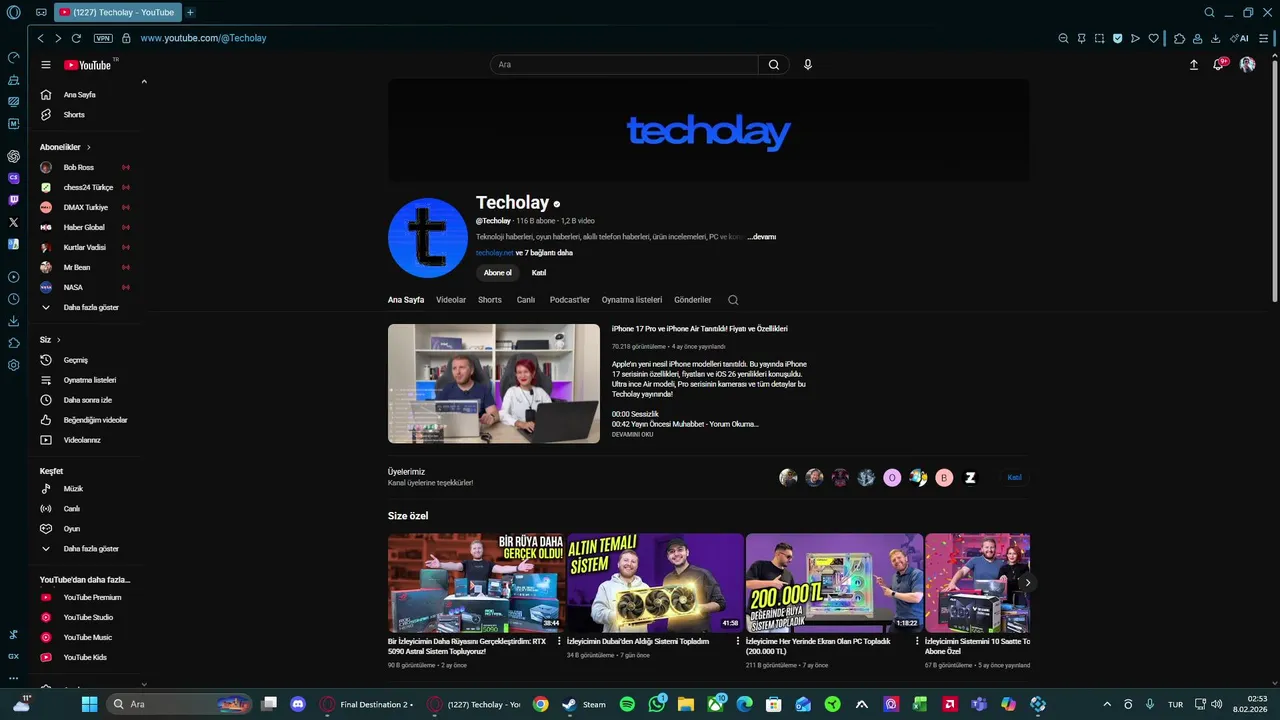This screenshot has width=1280, height=720.
Task: Open the Easy Setup sliders icon
Action: 1264,38
